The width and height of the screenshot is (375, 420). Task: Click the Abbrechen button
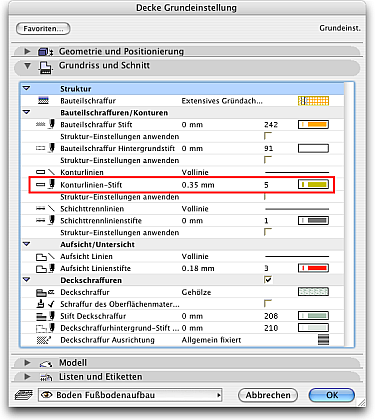point(268,395)
